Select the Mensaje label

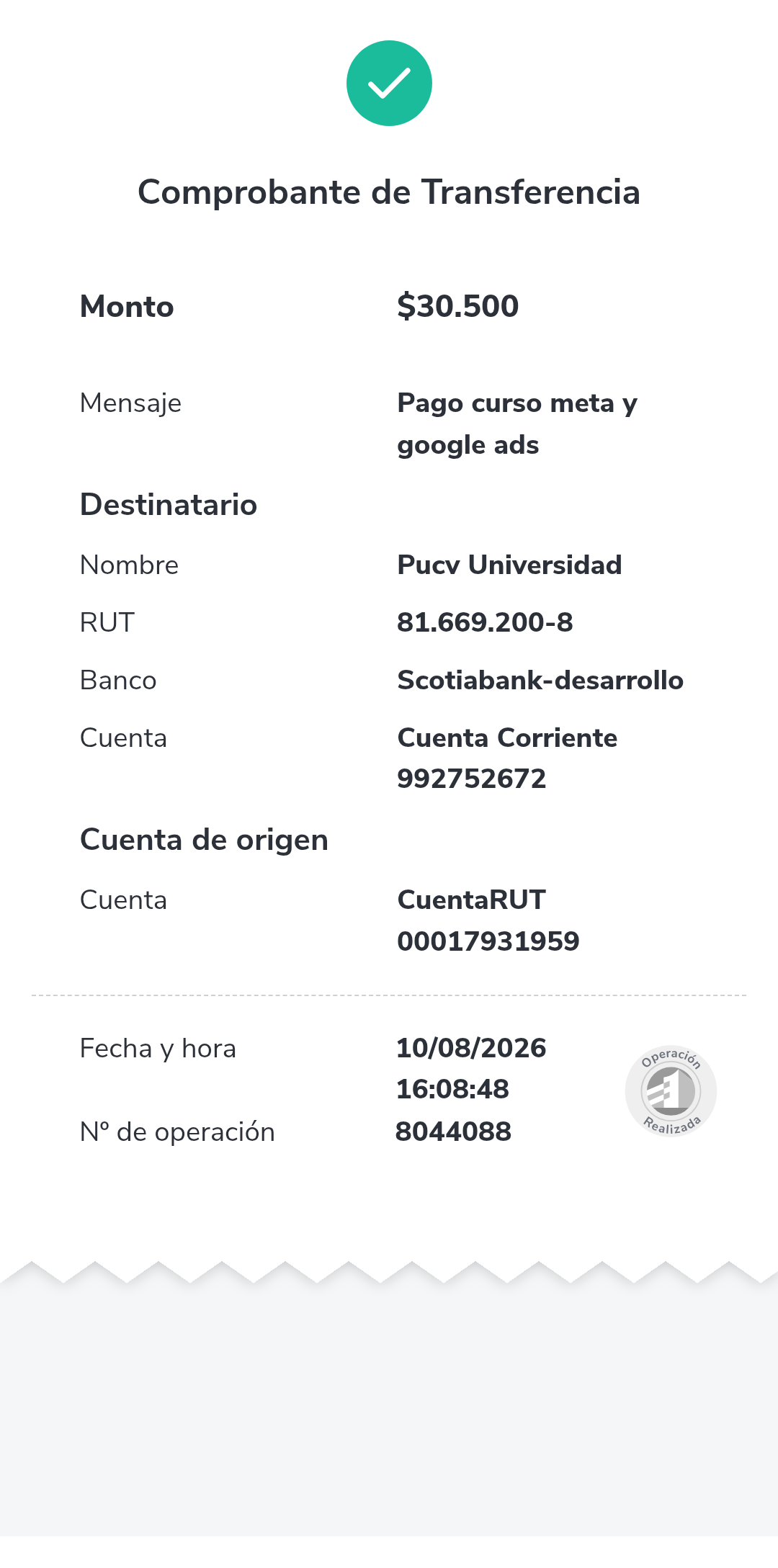(x=130, y=403)
